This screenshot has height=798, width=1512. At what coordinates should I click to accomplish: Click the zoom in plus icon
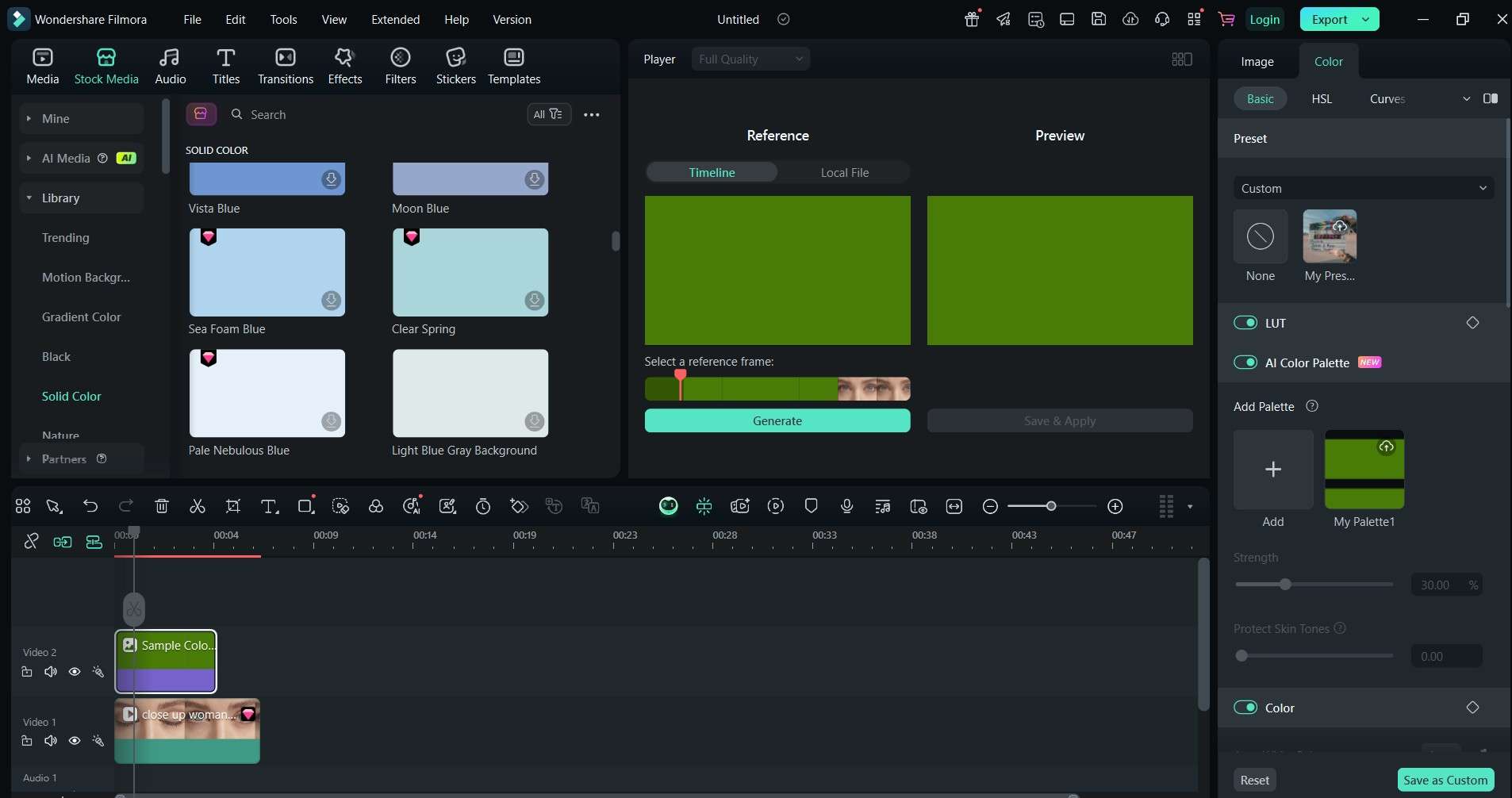point(1115,506)
